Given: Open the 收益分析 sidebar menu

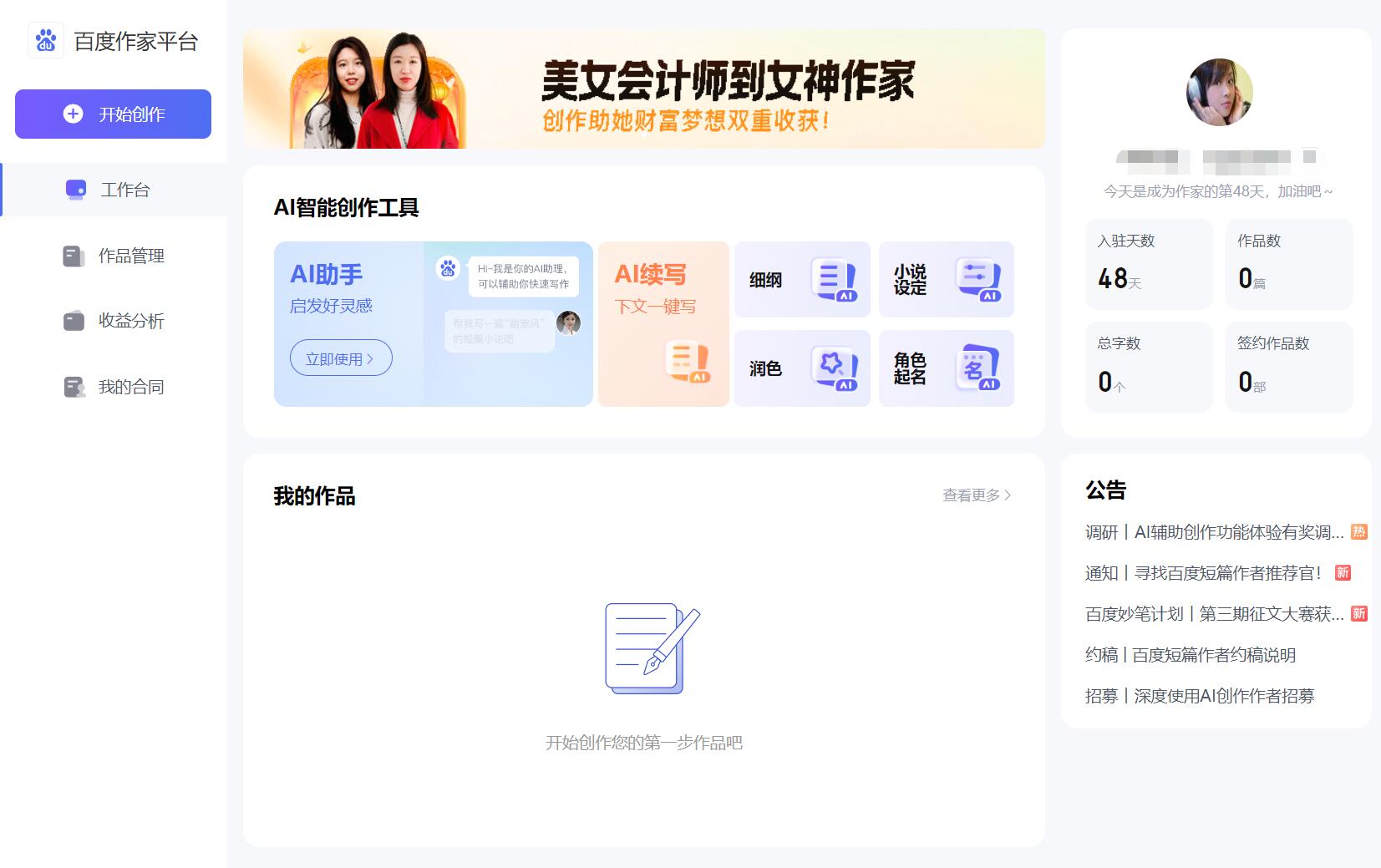Looking at the screenshot, I should point(114,321).
